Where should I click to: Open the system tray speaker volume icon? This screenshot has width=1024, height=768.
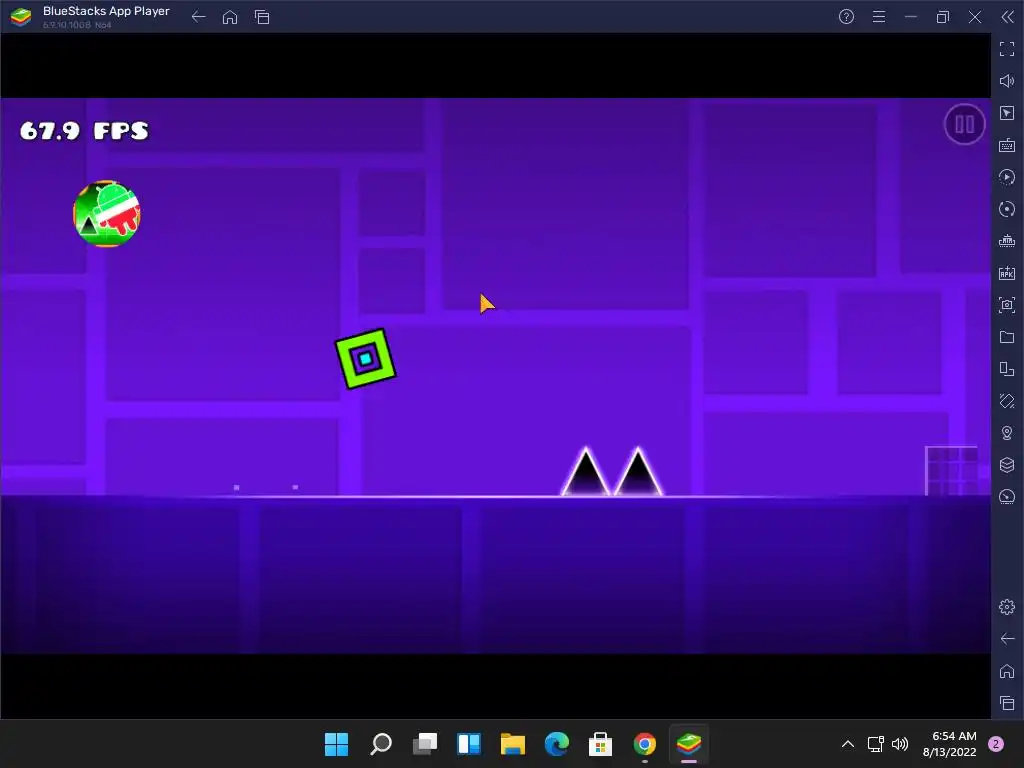(900, 744)
